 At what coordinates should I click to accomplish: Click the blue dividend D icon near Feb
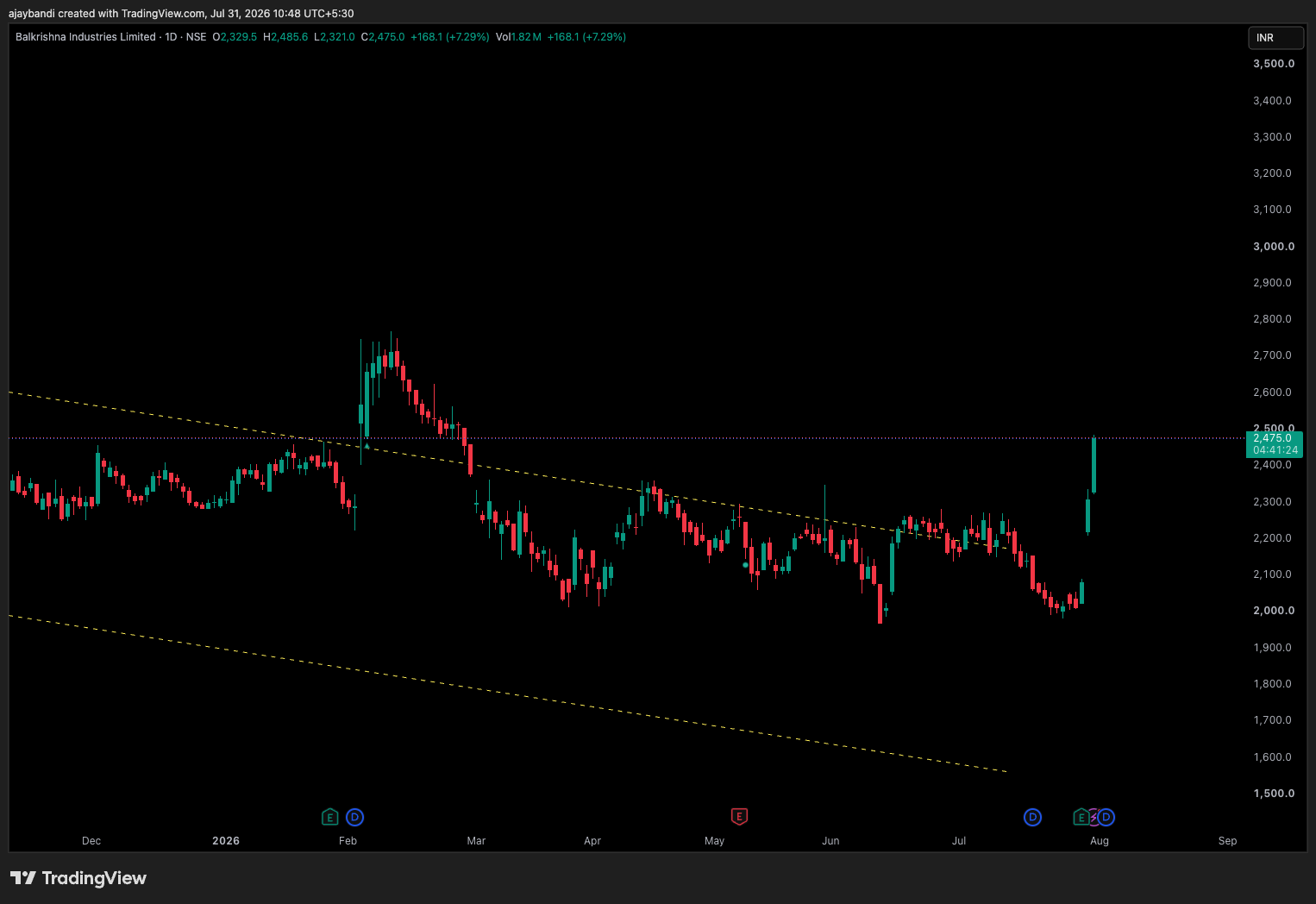pyautogui.click(x=354, y=816)
